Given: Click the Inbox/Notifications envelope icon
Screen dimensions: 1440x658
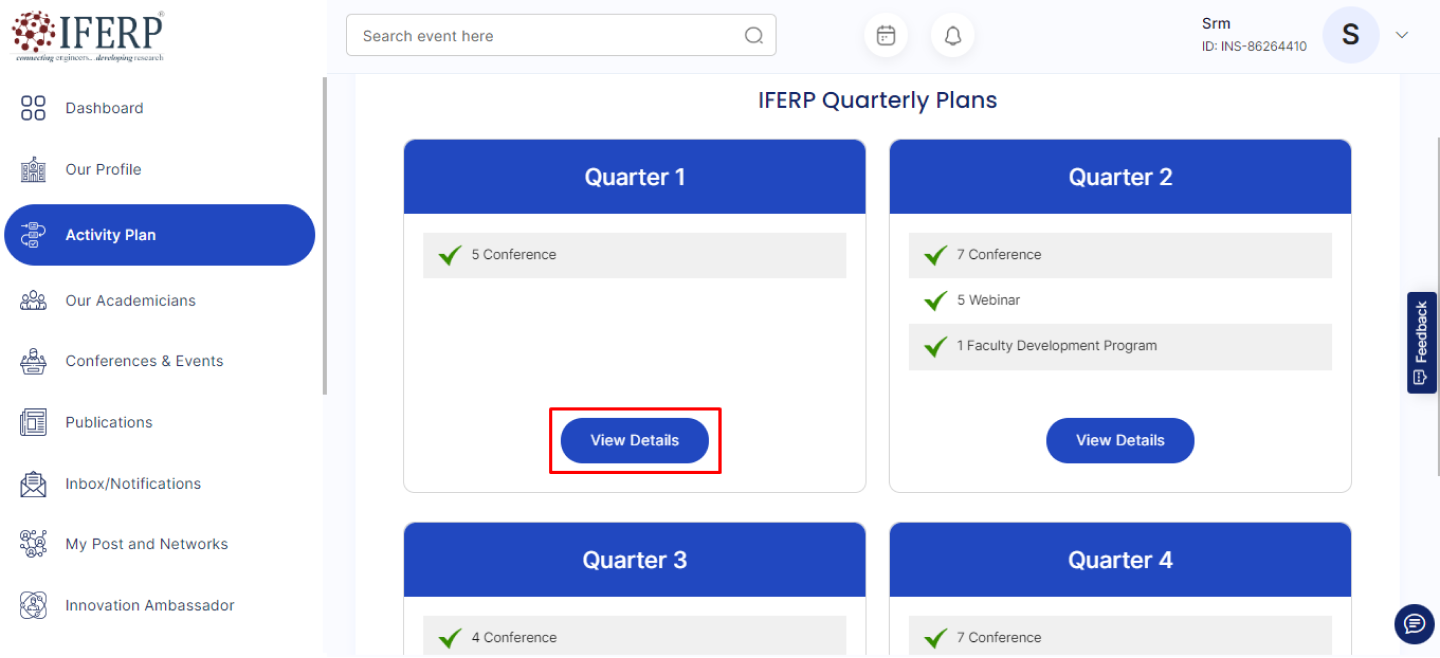Looking at the screenshot, I should (x=33, y=484).
